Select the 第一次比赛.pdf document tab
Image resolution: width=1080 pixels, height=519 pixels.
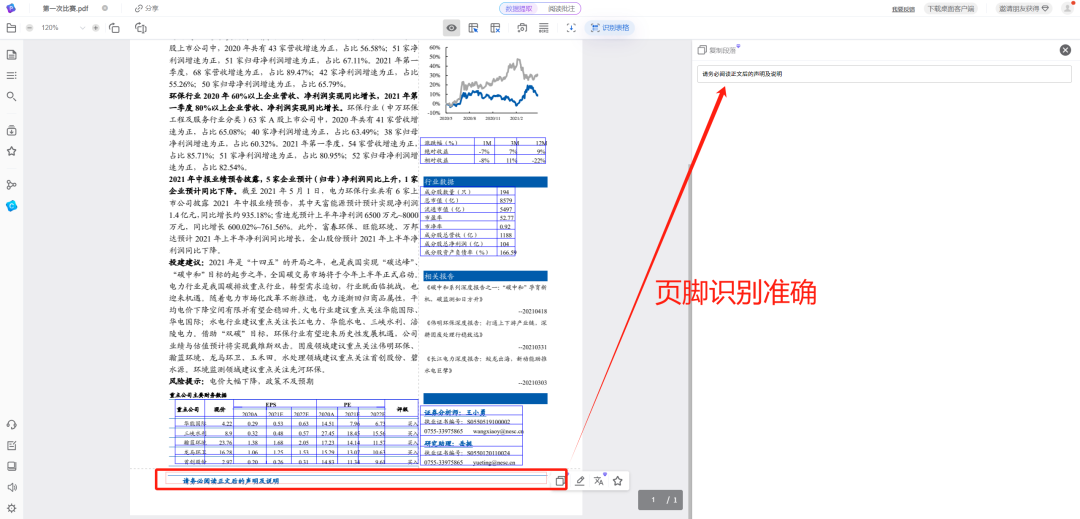(65, 8)
